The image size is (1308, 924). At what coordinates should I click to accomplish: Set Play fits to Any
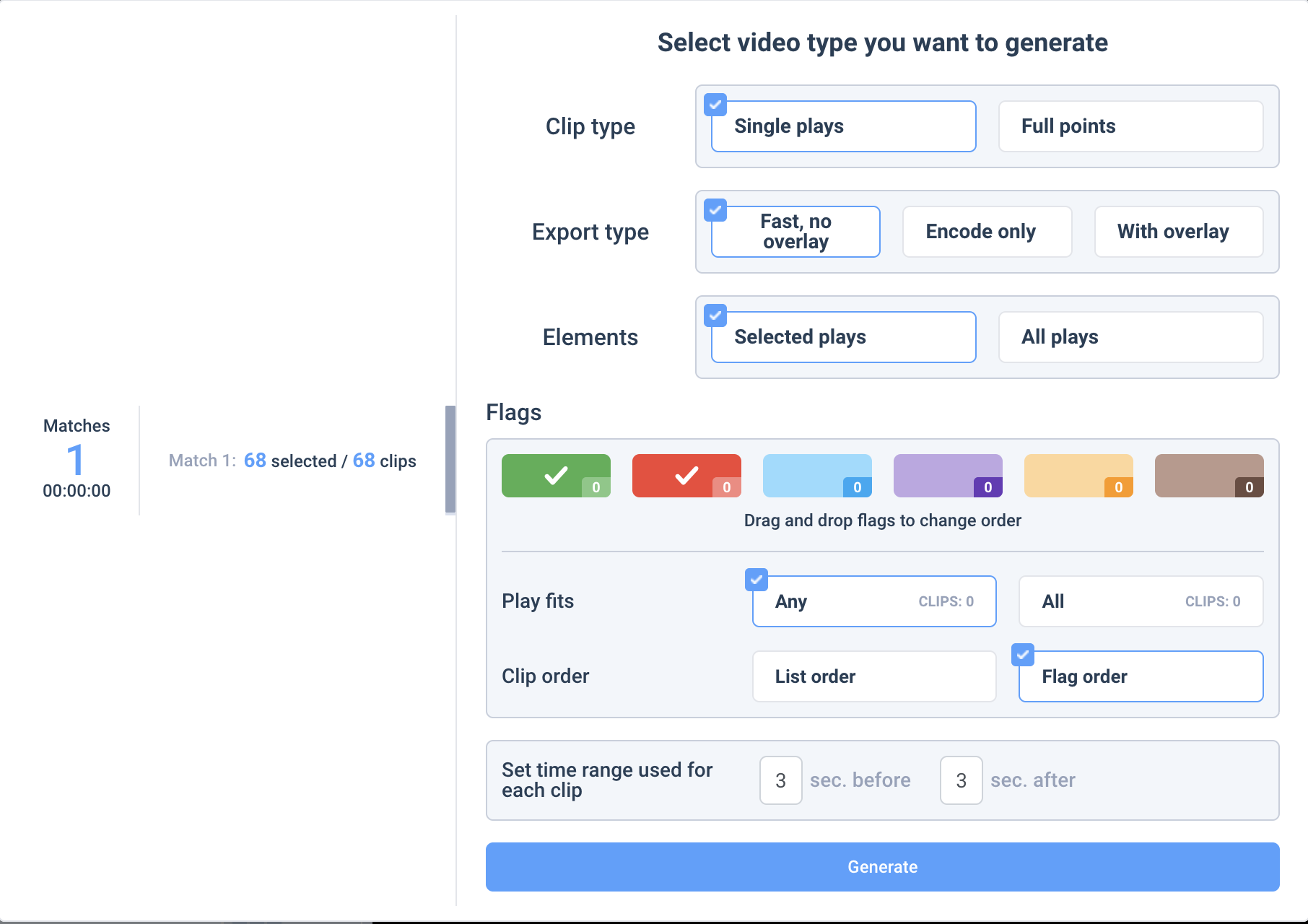point(873,601)
